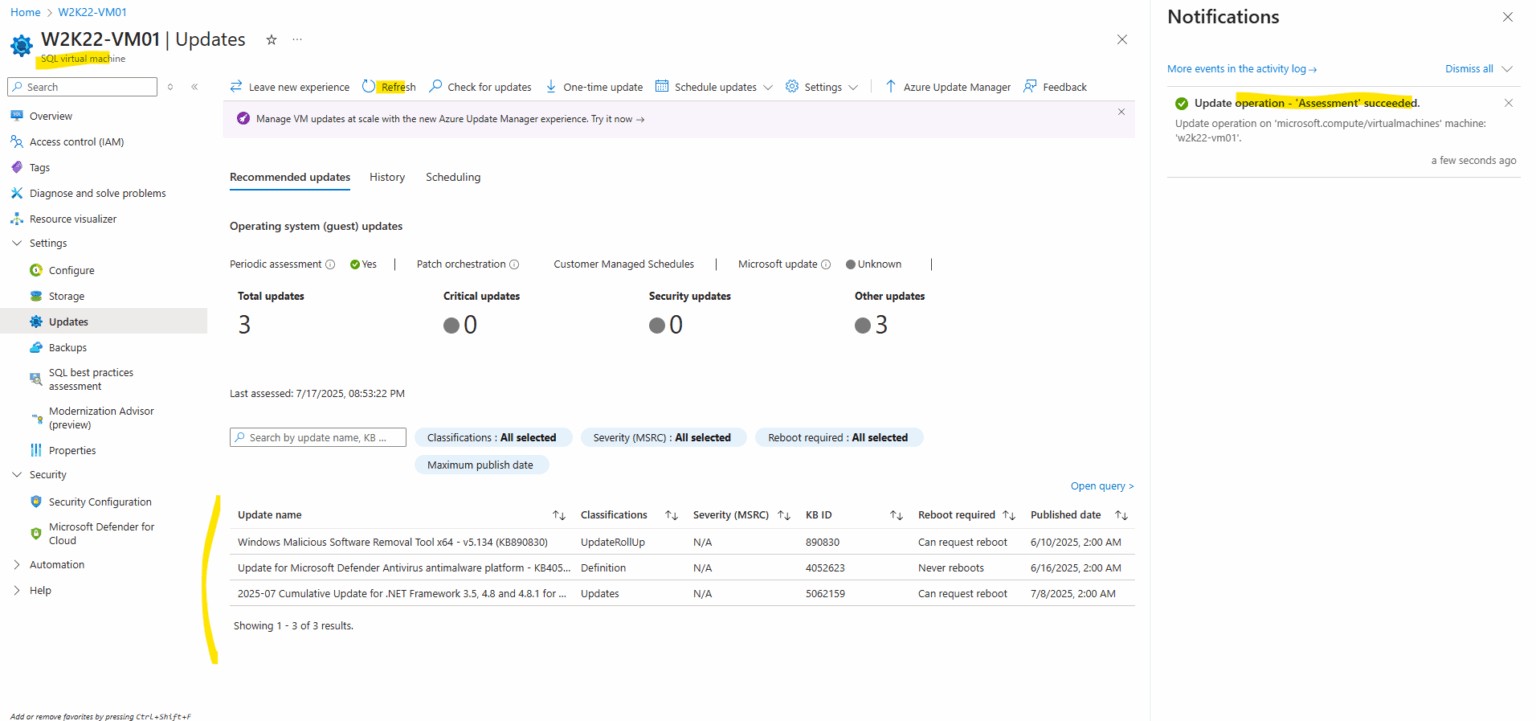This screenshot has height=721, width=1536.
Task: Click Periodic assessment info icon
Action: coord(330,265)
